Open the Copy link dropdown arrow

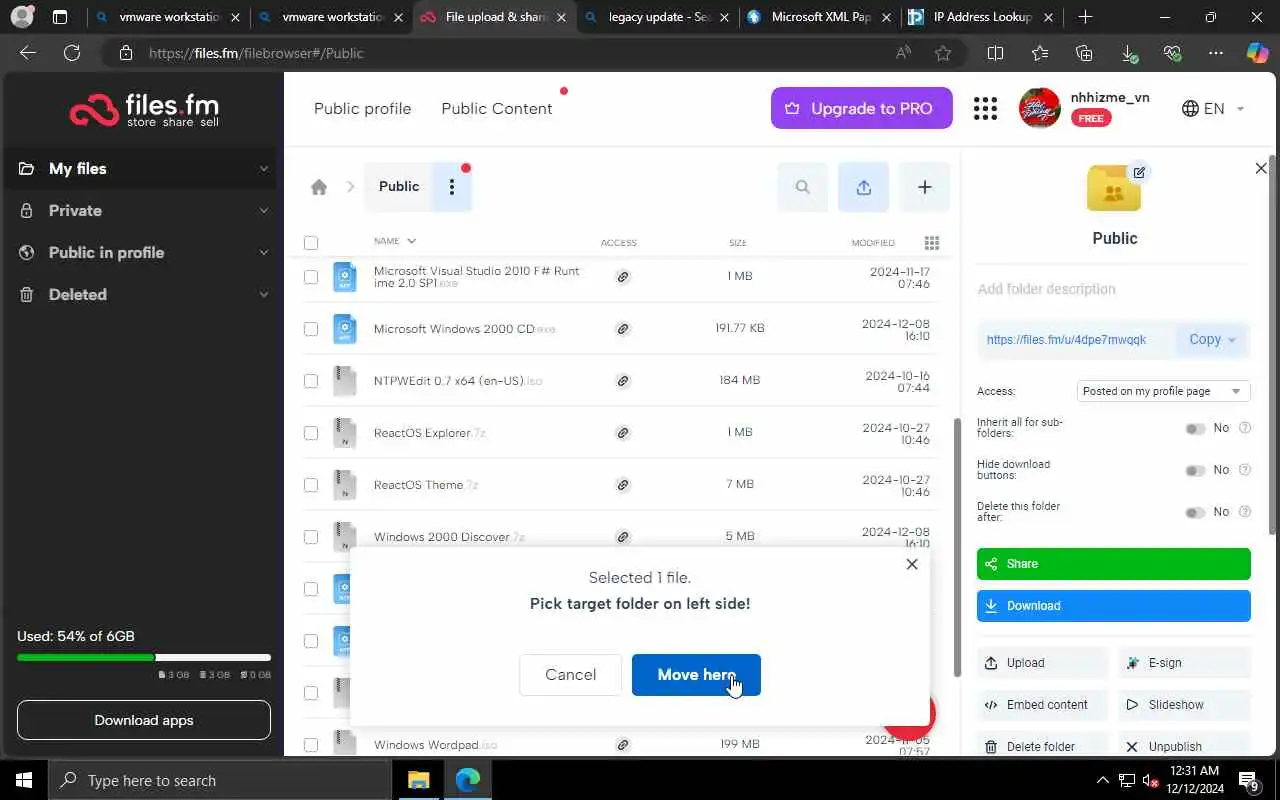point(1232,340)
